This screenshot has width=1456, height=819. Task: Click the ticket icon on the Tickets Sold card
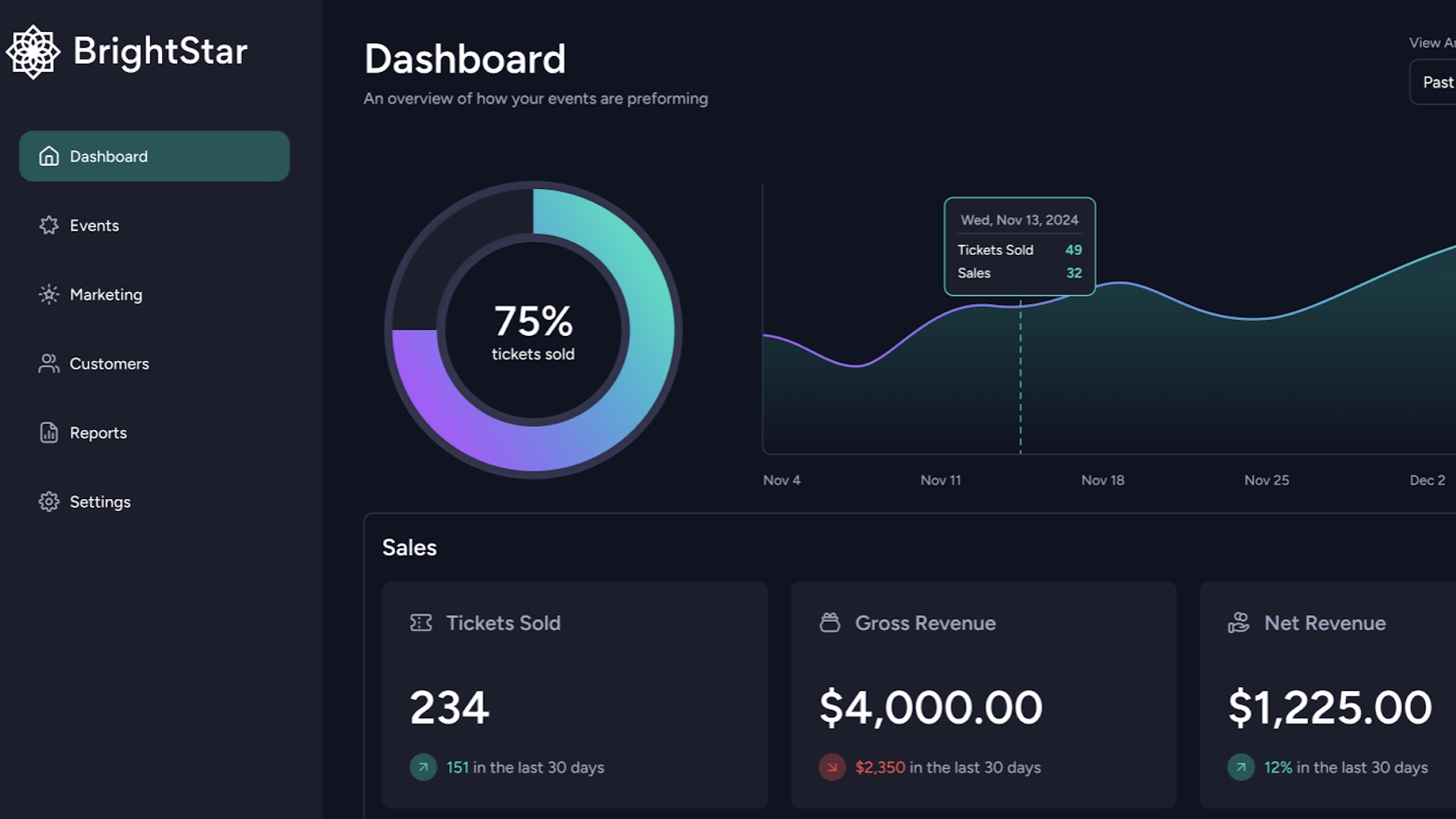[421, 623]
